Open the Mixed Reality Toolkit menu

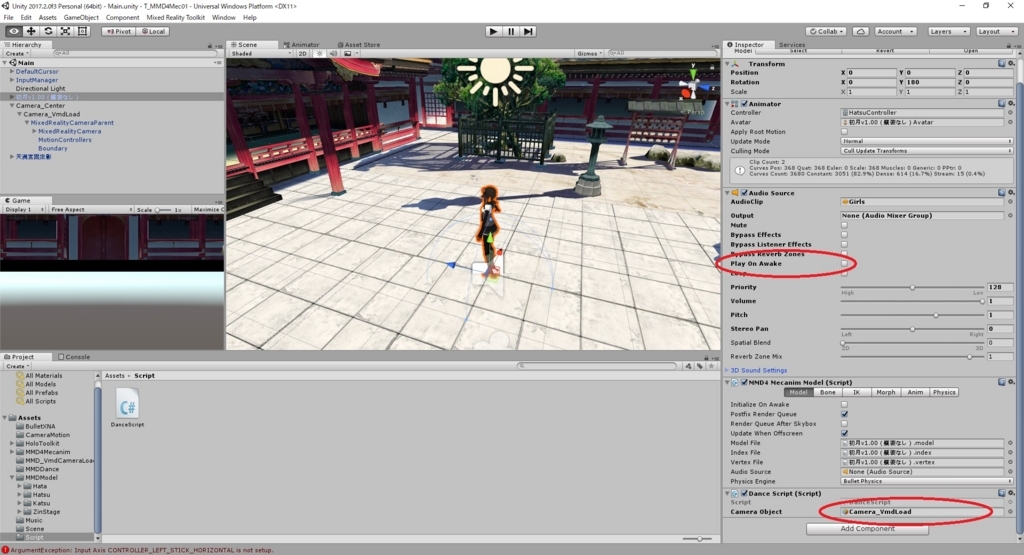175,18
